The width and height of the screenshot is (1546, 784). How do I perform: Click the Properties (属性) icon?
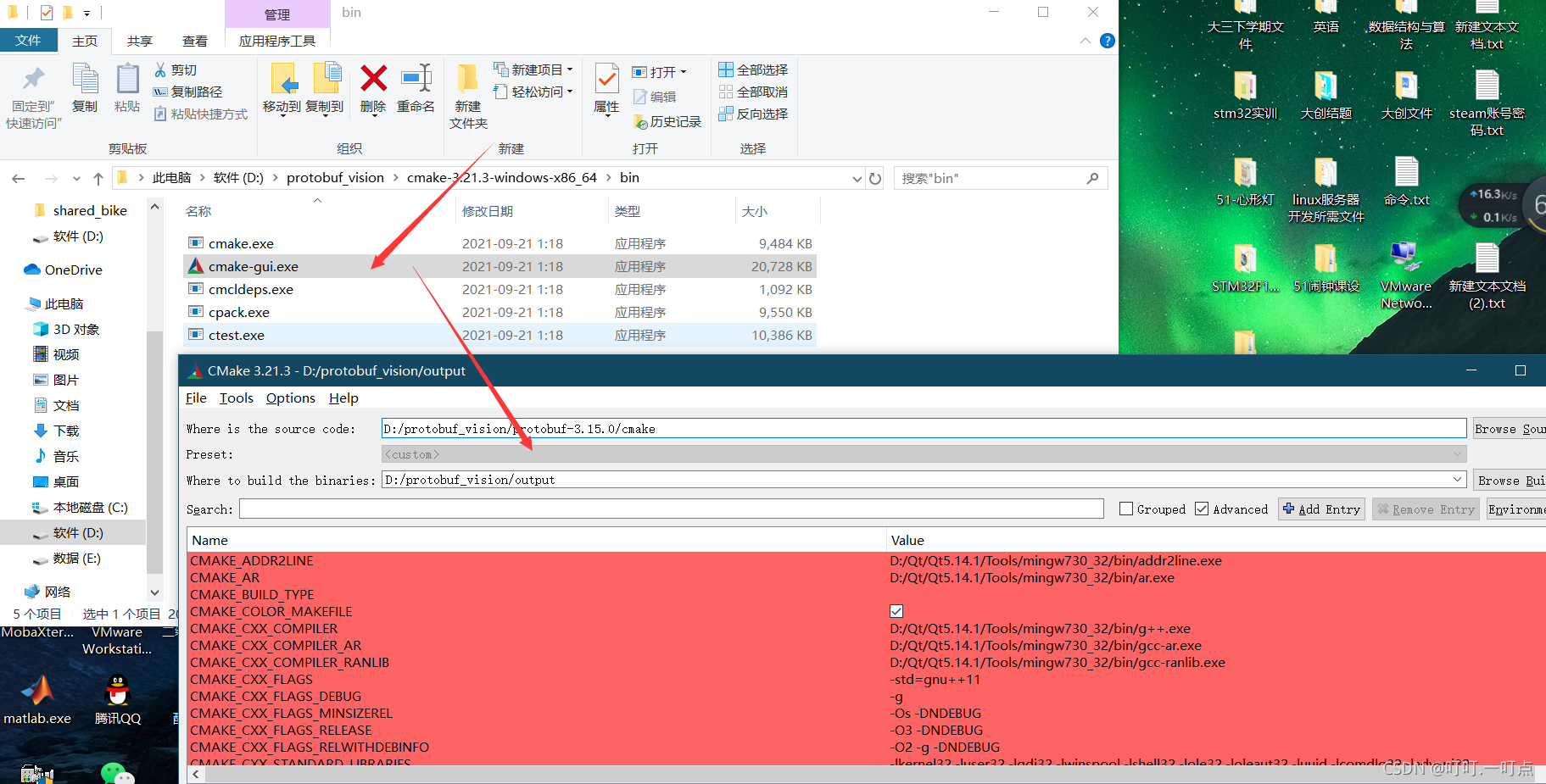click(x=606, y=79)
